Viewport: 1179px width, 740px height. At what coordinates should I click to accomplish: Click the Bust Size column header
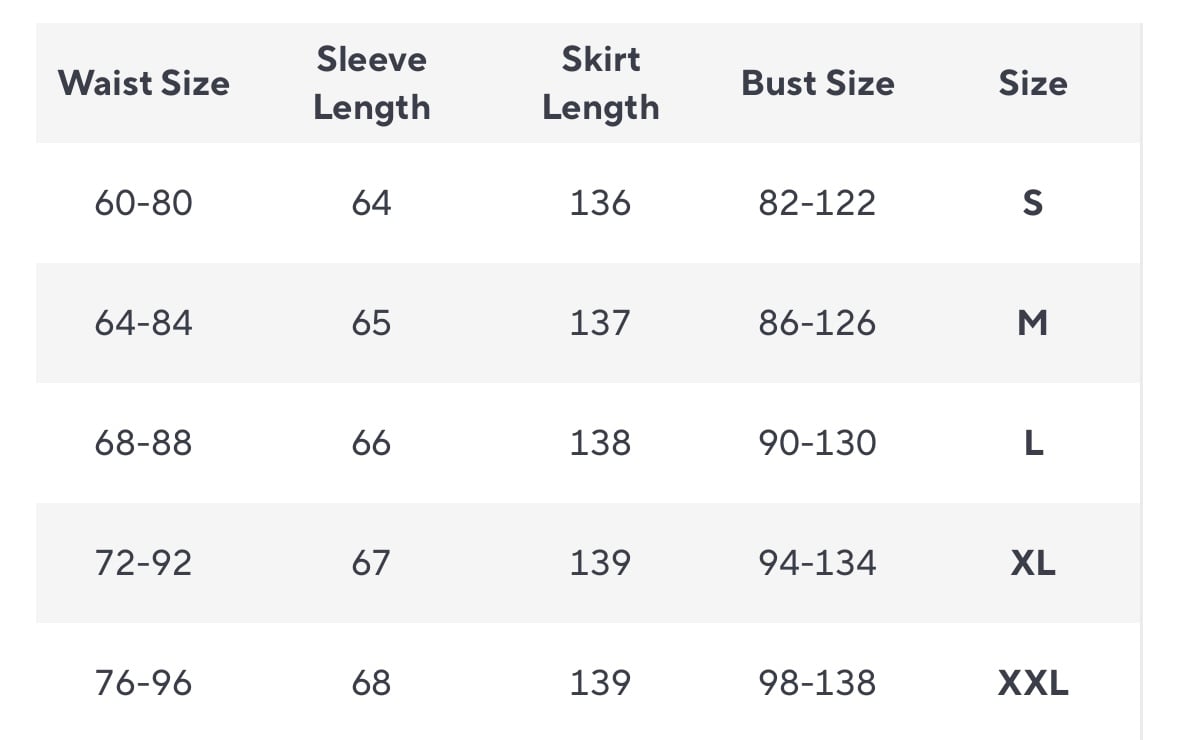click(817, 83)
